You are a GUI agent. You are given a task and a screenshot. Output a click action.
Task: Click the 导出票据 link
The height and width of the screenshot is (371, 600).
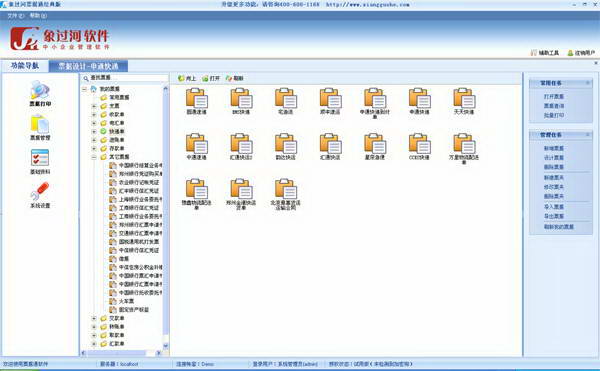point(554,216)
